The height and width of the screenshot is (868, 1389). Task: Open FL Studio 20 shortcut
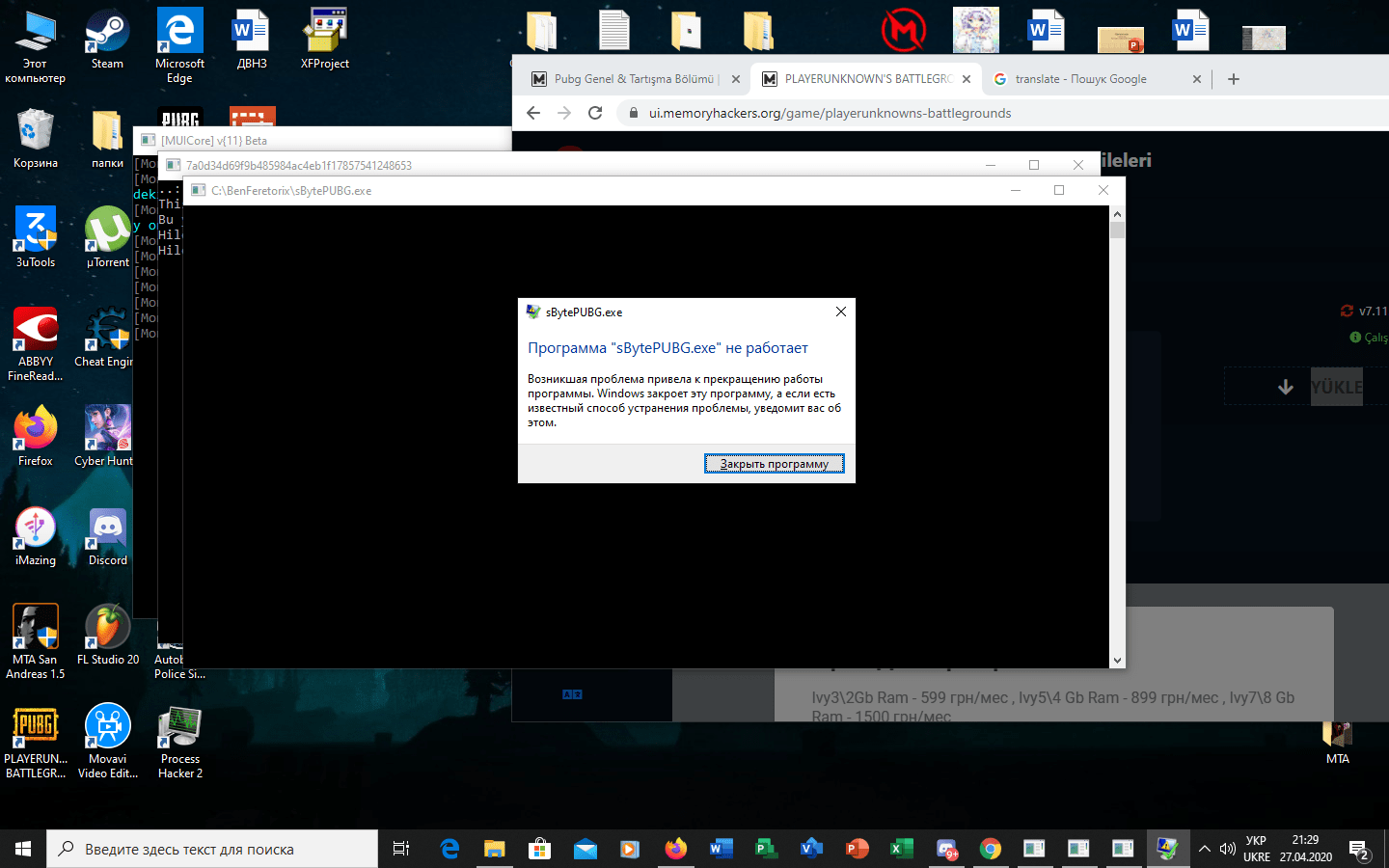click(x=107, y=635)
